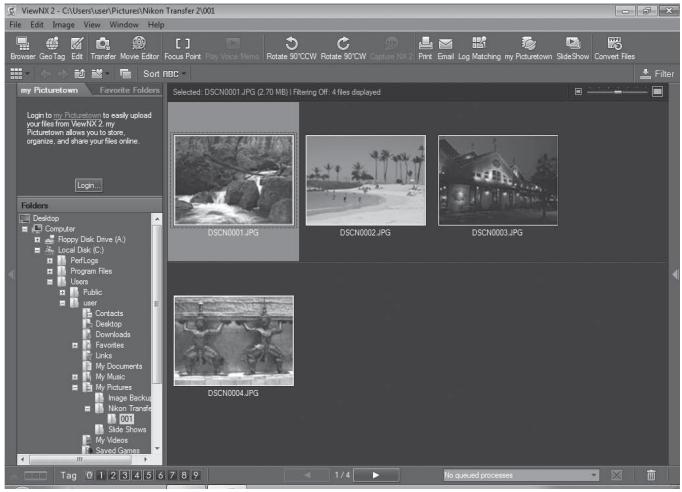Toggle tag number 1
The image size is (682, 492).
coord(101,475)
